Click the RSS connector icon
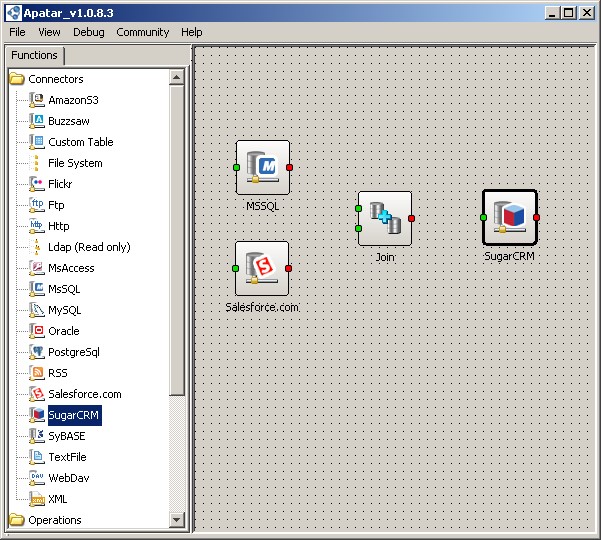 [x=37, y=373]
